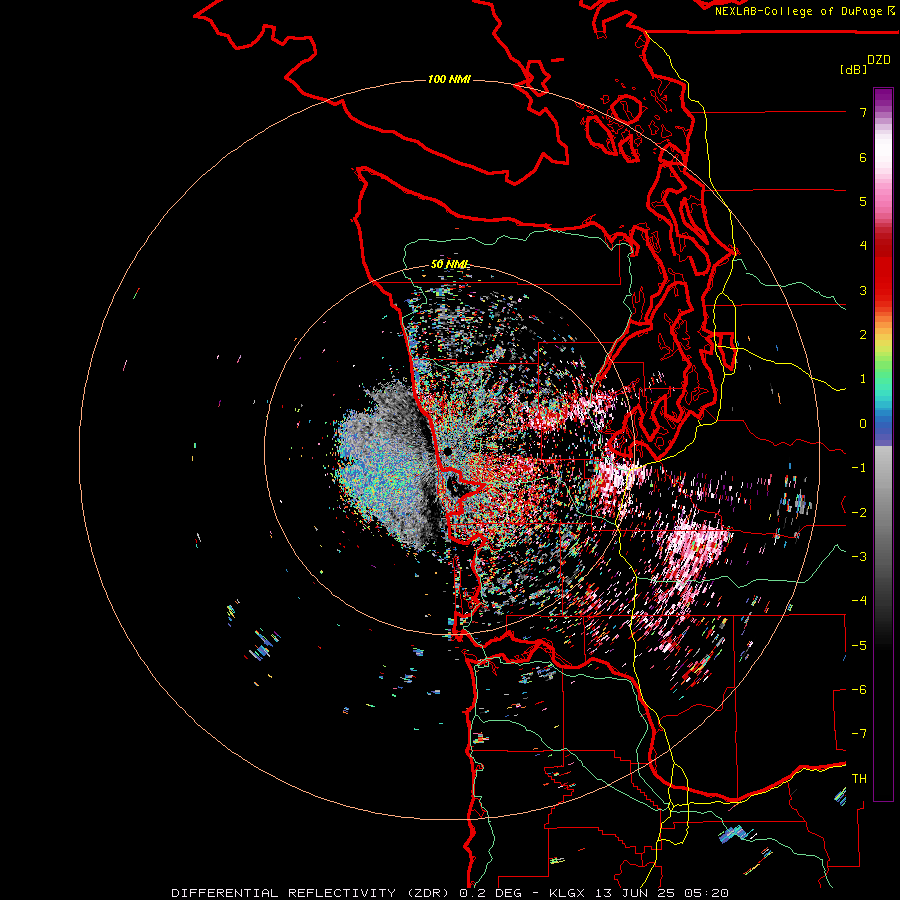Click the -2 tick label on color scale

(859, 513)
